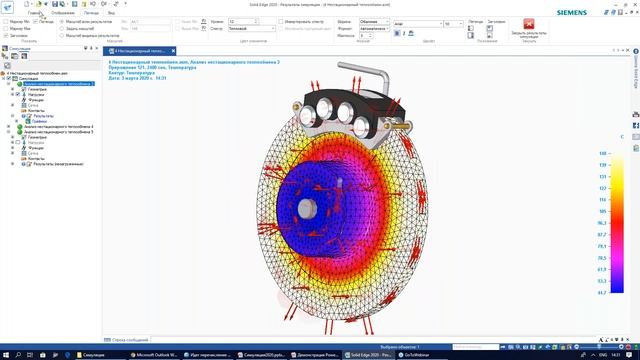Click the Close simulation results red X button
This screenshot has width=640, height=360.
[x=529, y=24]
